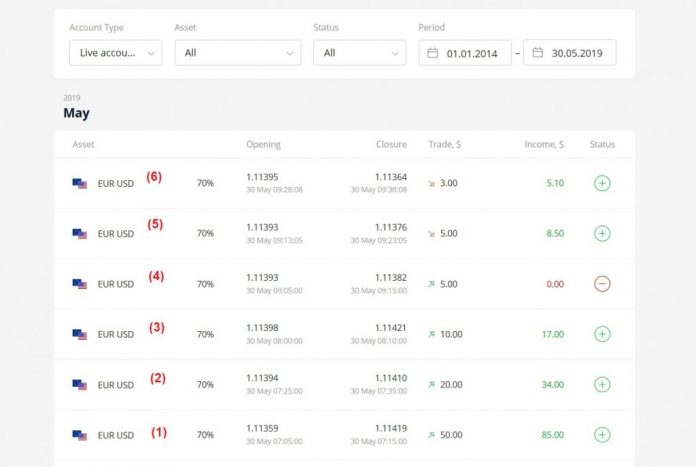Select the EUR USD trade with 85.00 income
Image resolution: width=696 pixels, height=467 pixels.
(x=115, y=435)
